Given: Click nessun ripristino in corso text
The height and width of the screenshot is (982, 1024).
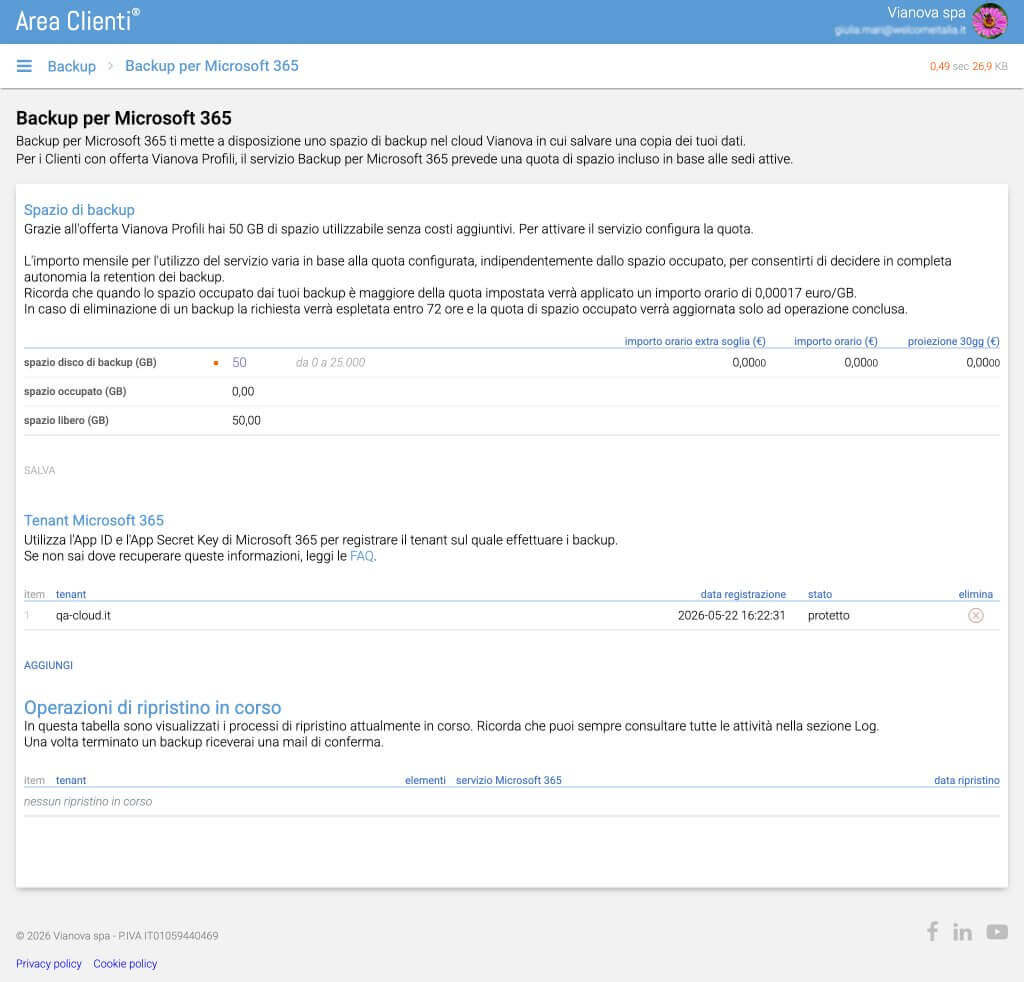Looking at the screenshot, I should (88, 802).
